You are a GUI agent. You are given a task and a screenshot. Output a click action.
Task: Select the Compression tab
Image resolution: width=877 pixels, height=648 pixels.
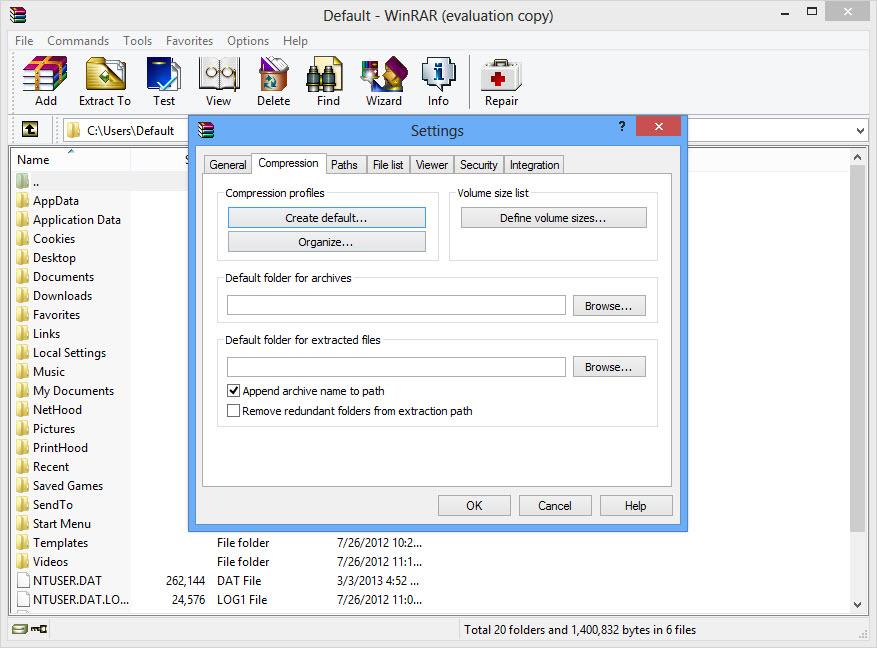pos(288,163)
